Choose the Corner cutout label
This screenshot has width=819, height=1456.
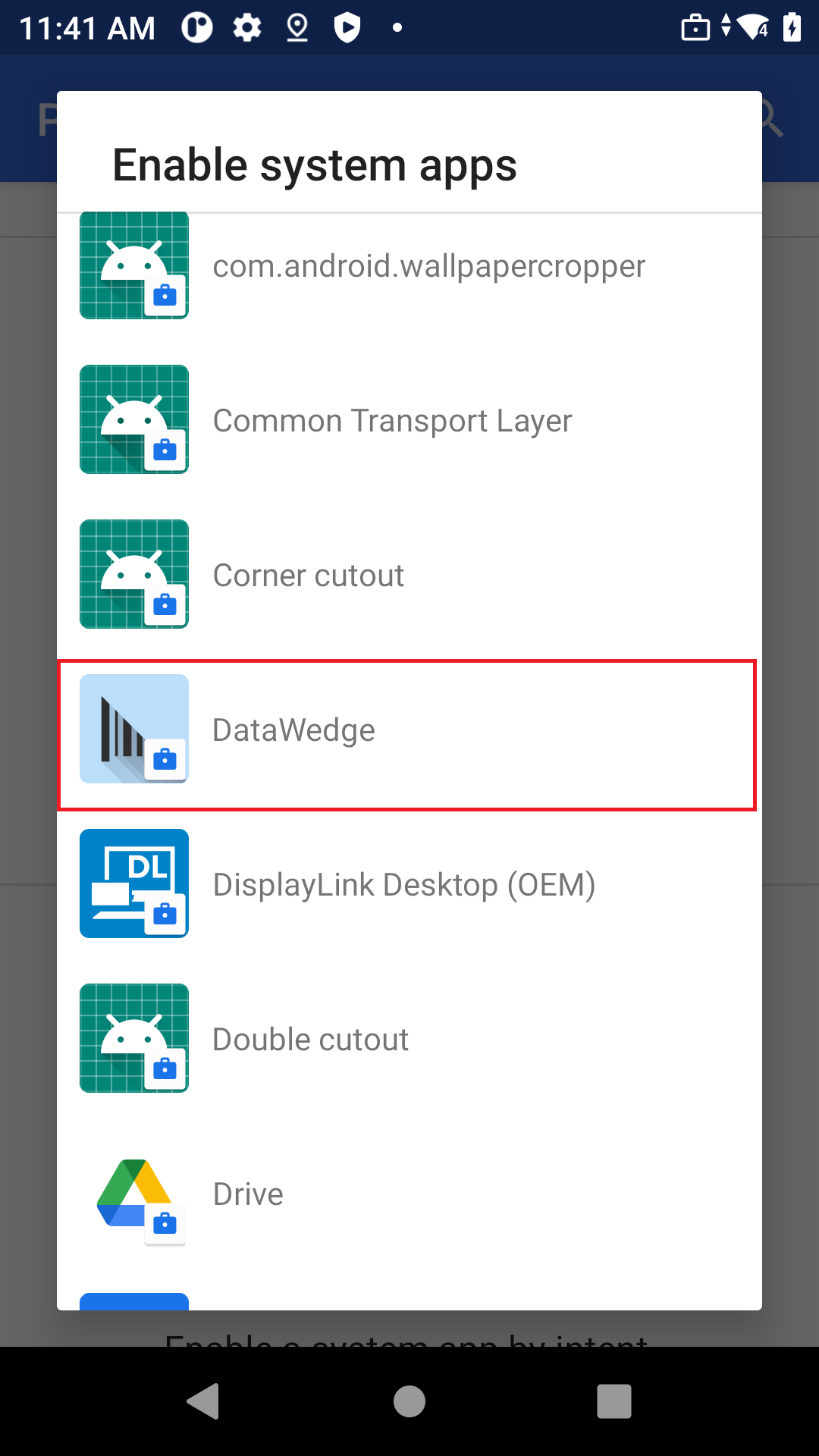point(308,575)
